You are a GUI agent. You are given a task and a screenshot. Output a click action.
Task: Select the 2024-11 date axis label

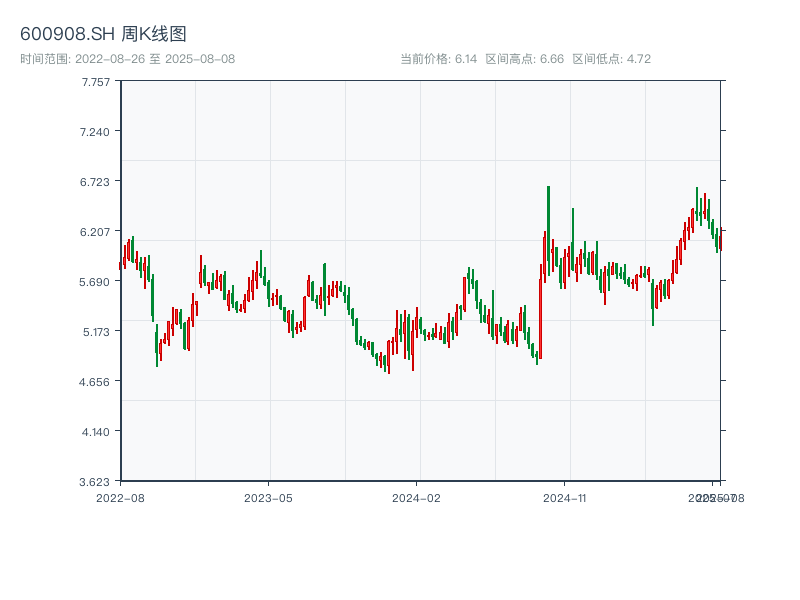(x=565, y=497)
